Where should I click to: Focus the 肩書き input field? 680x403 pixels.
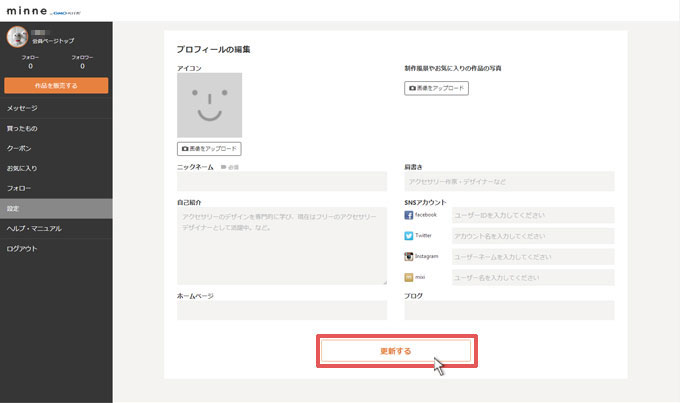tap(509, 181)
